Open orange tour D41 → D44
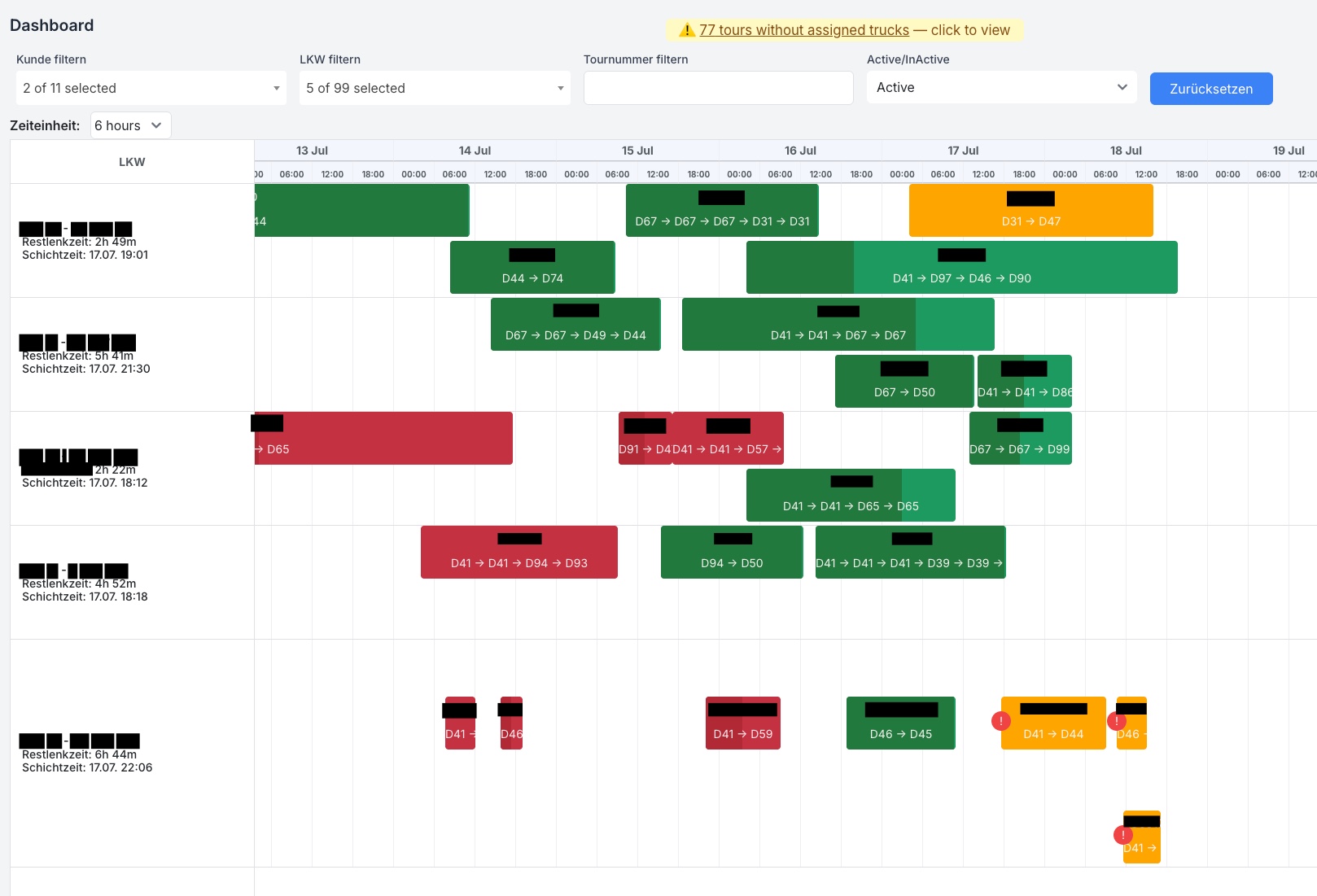The image size is (1317, 896). (x=1053, y=723)
